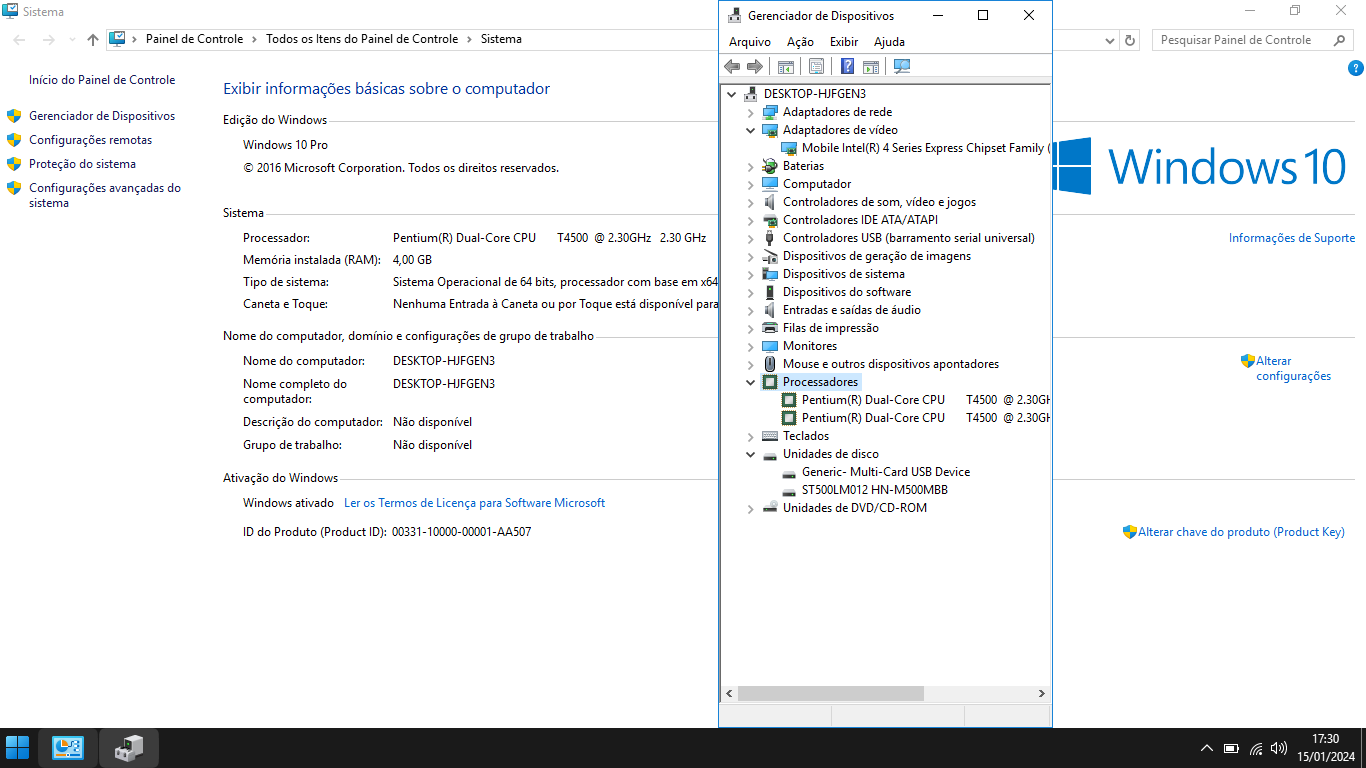Click Todos os Itens do Painel de Controle breadcrumb

tap(362, 40)
